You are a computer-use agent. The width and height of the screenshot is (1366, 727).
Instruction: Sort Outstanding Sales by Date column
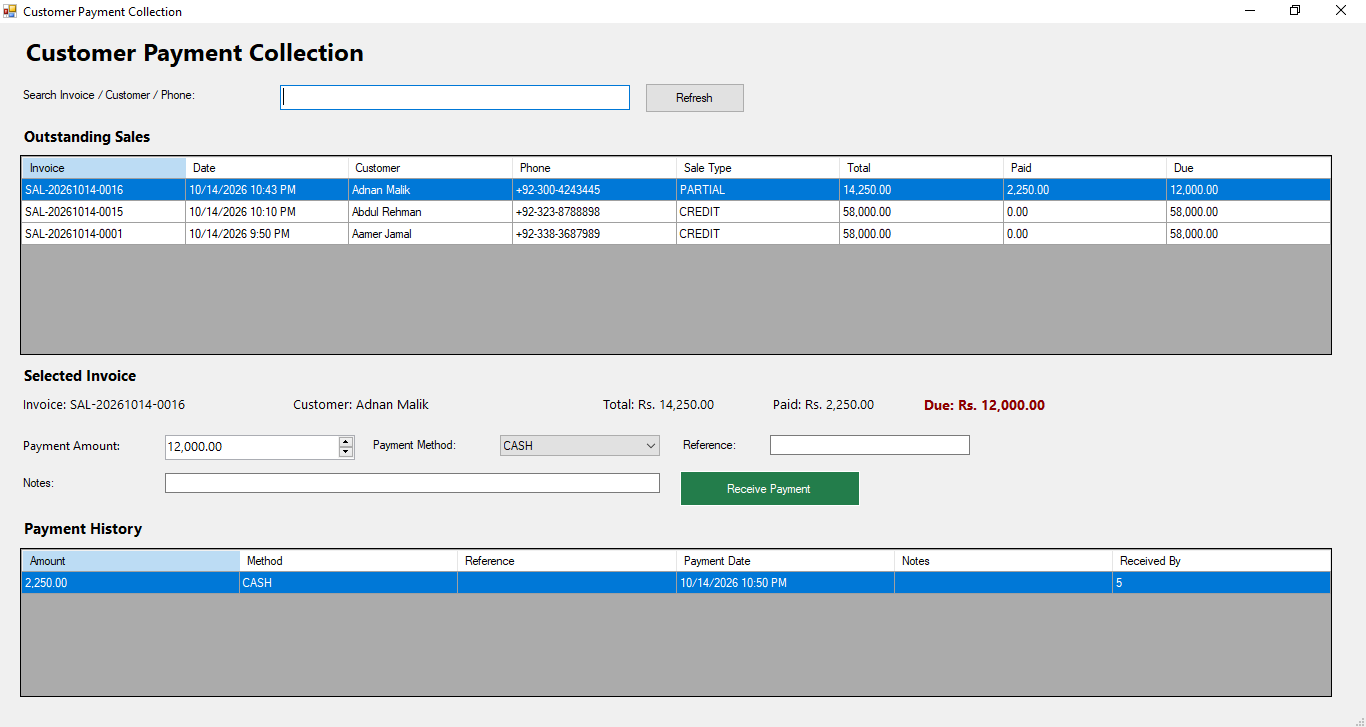[267, 168]
